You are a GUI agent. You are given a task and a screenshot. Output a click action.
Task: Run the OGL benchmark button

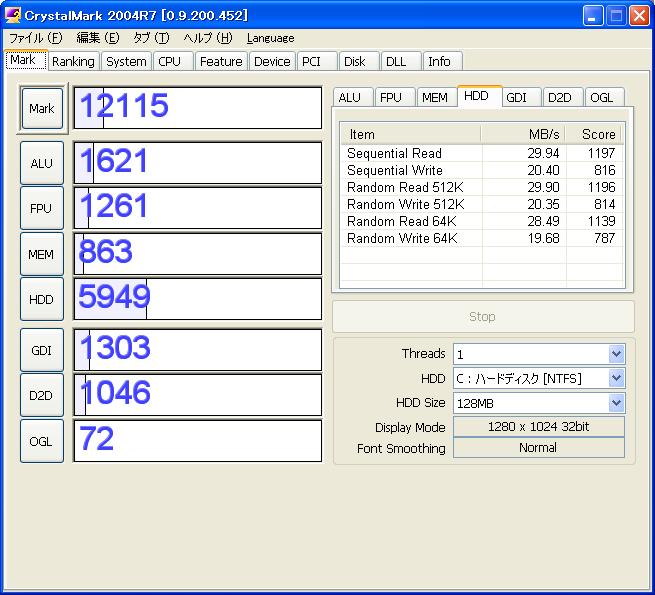[x=42, y=441]
